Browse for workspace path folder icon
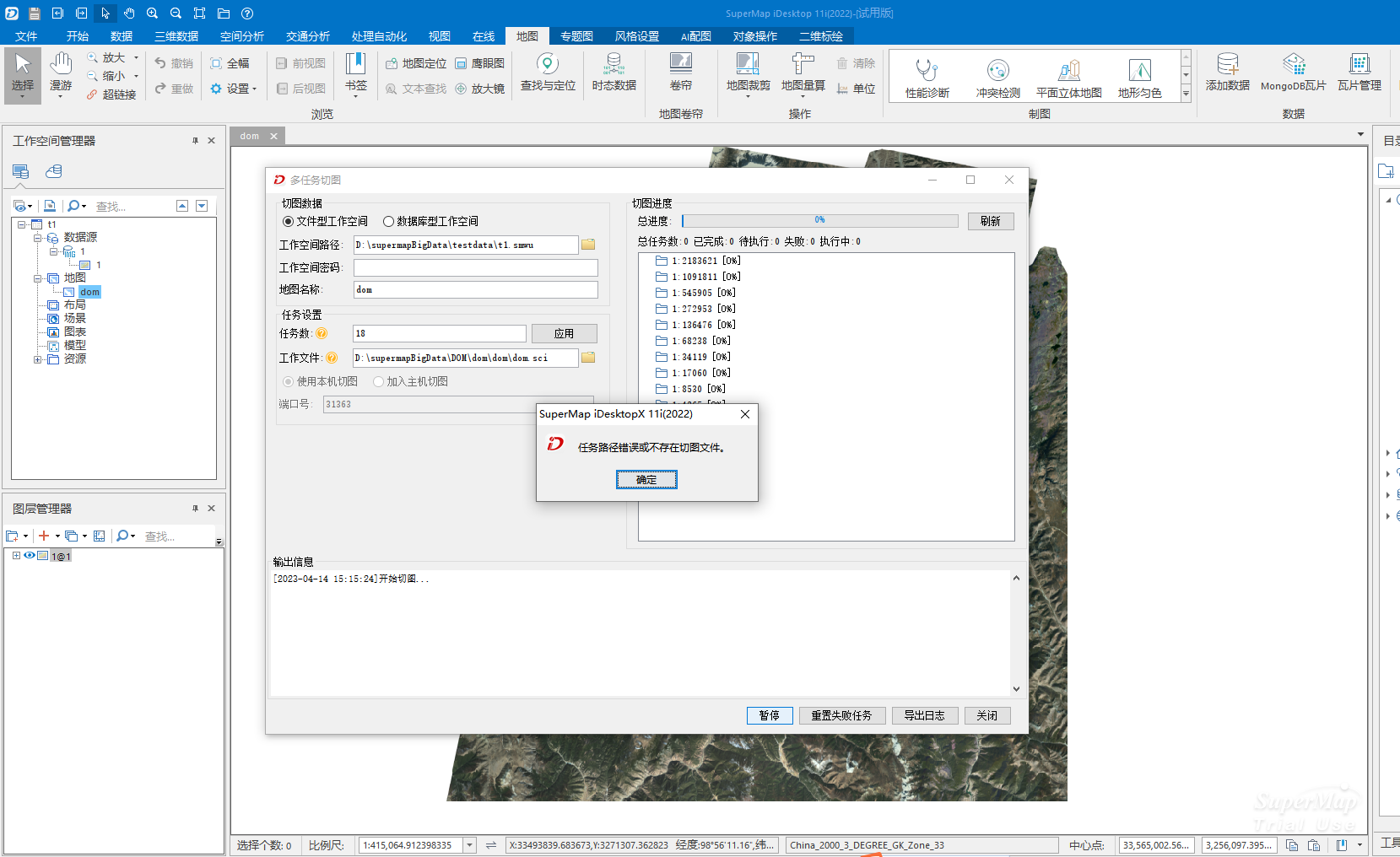Screen dimensions: 1400x857 pos(588,245)
